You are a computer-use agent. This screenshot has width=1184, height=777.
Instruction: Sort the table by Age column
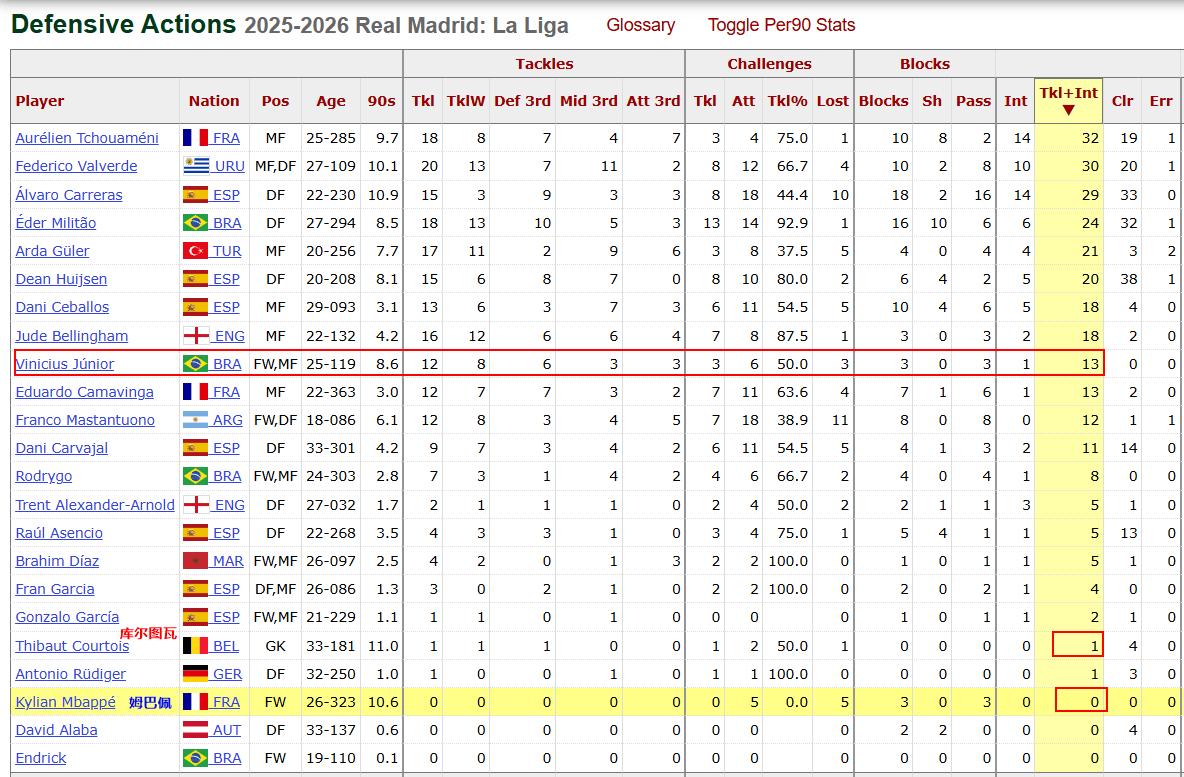tap(330, 101)
